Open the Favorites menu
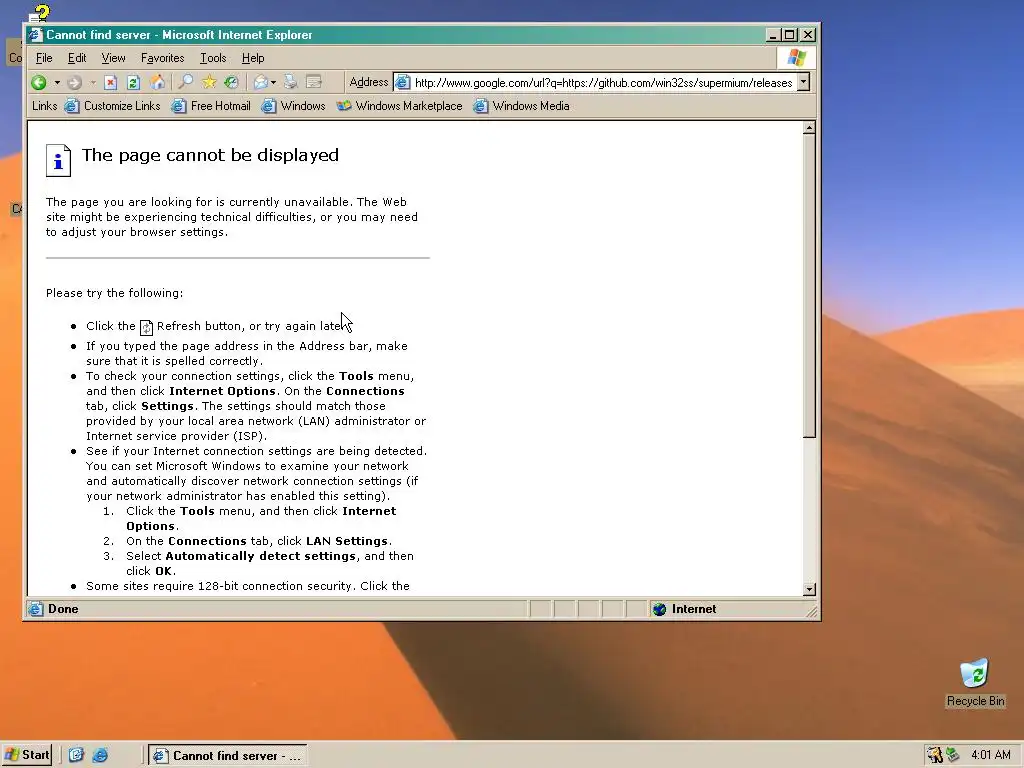The width and height of the screenshot is (1024, 768). 163,58
